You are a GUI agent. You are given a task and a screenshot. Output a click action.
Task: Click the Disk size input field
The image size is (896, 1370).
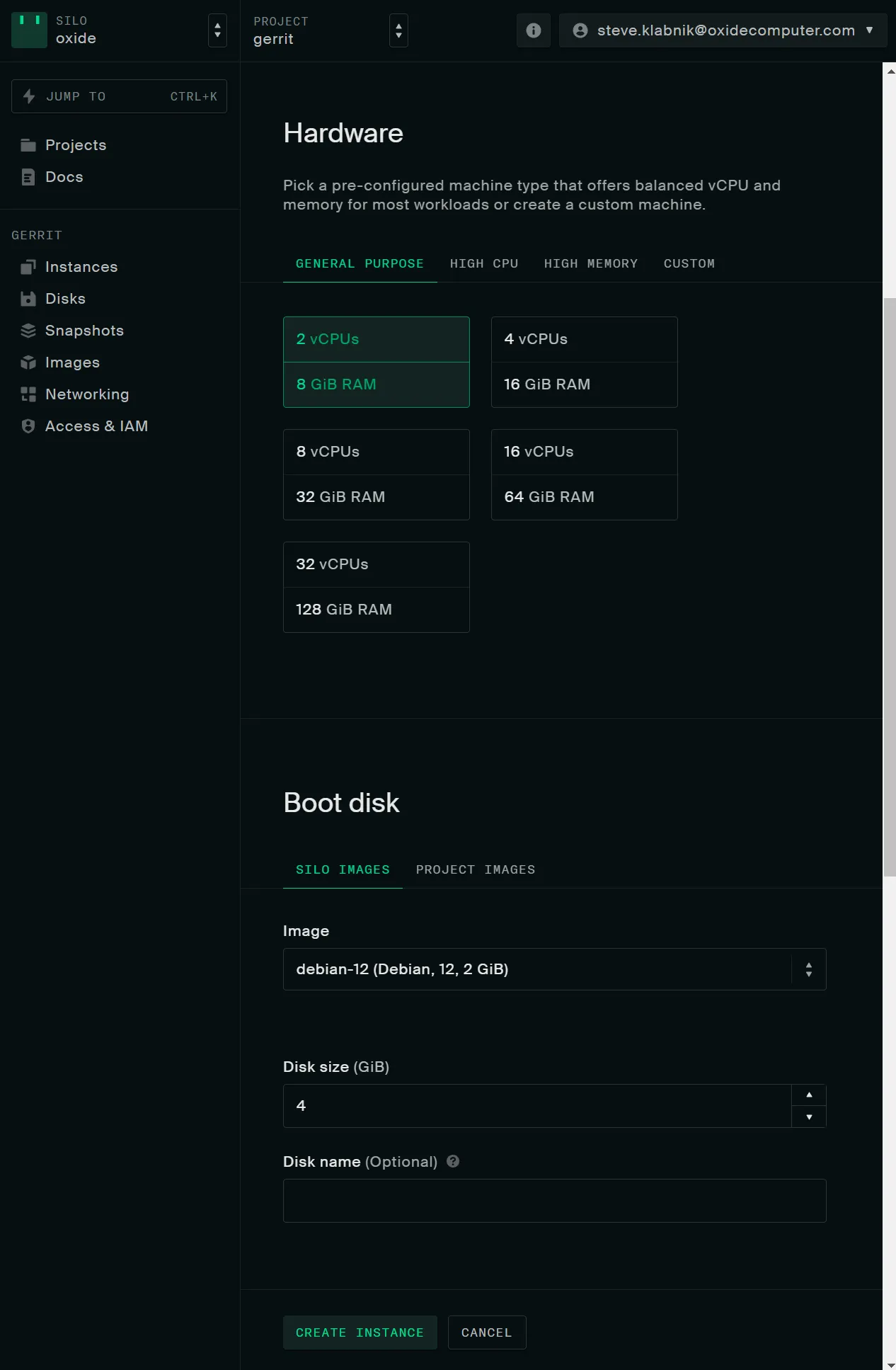coord(537,1106)
